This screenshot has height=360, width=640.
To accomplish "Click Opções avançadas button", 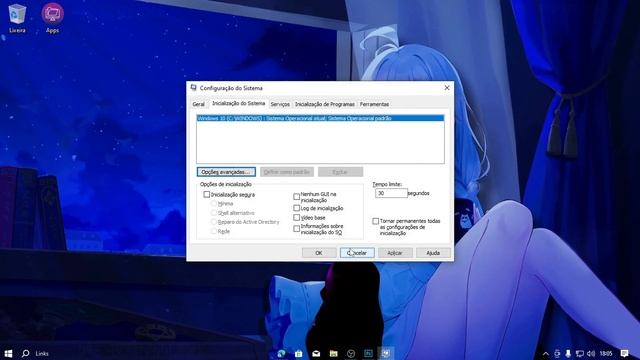I will (226, 172).
